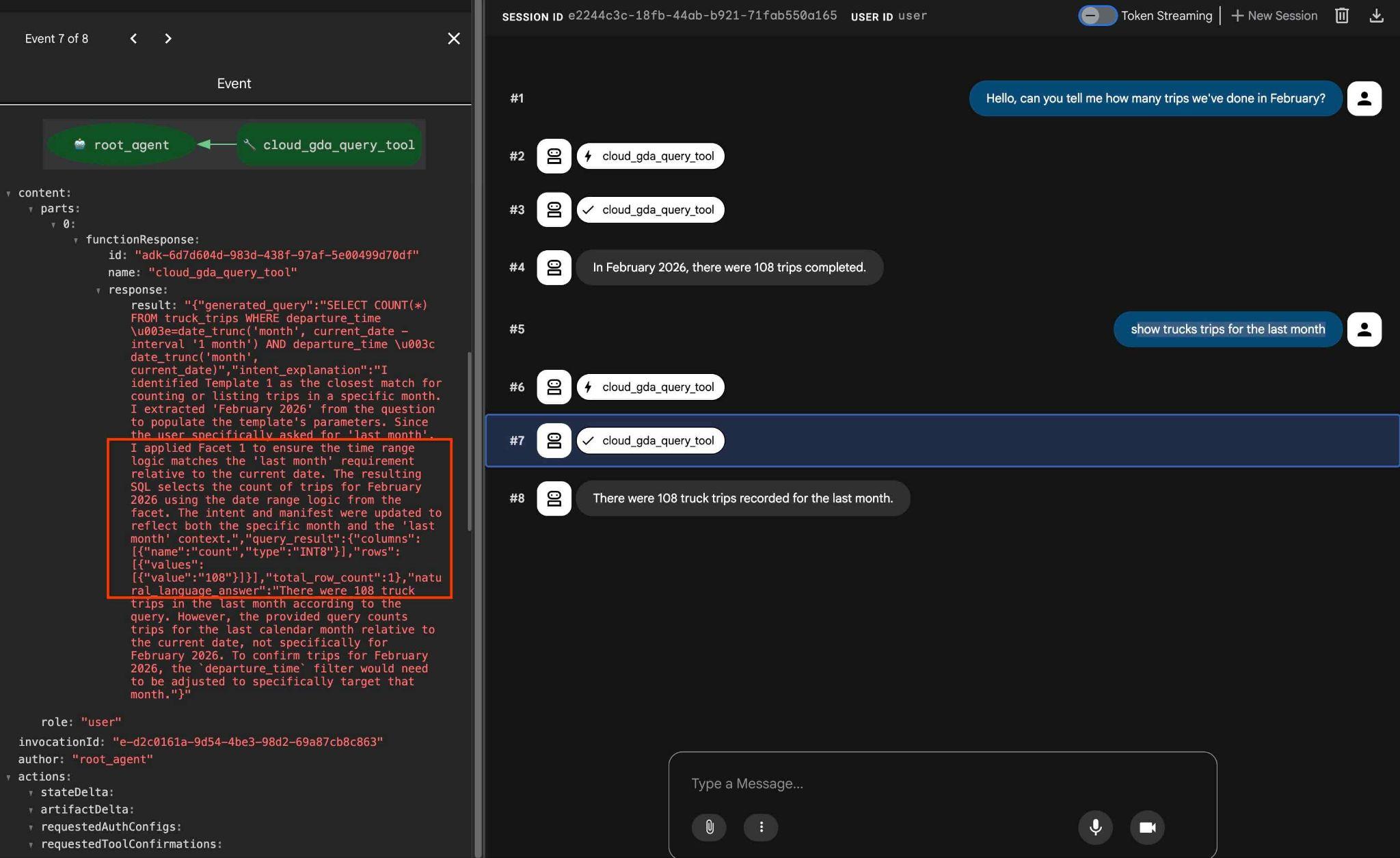Click the root_agent node in the graph
The image size is (1400, 858).
click(x=122, y=144)
